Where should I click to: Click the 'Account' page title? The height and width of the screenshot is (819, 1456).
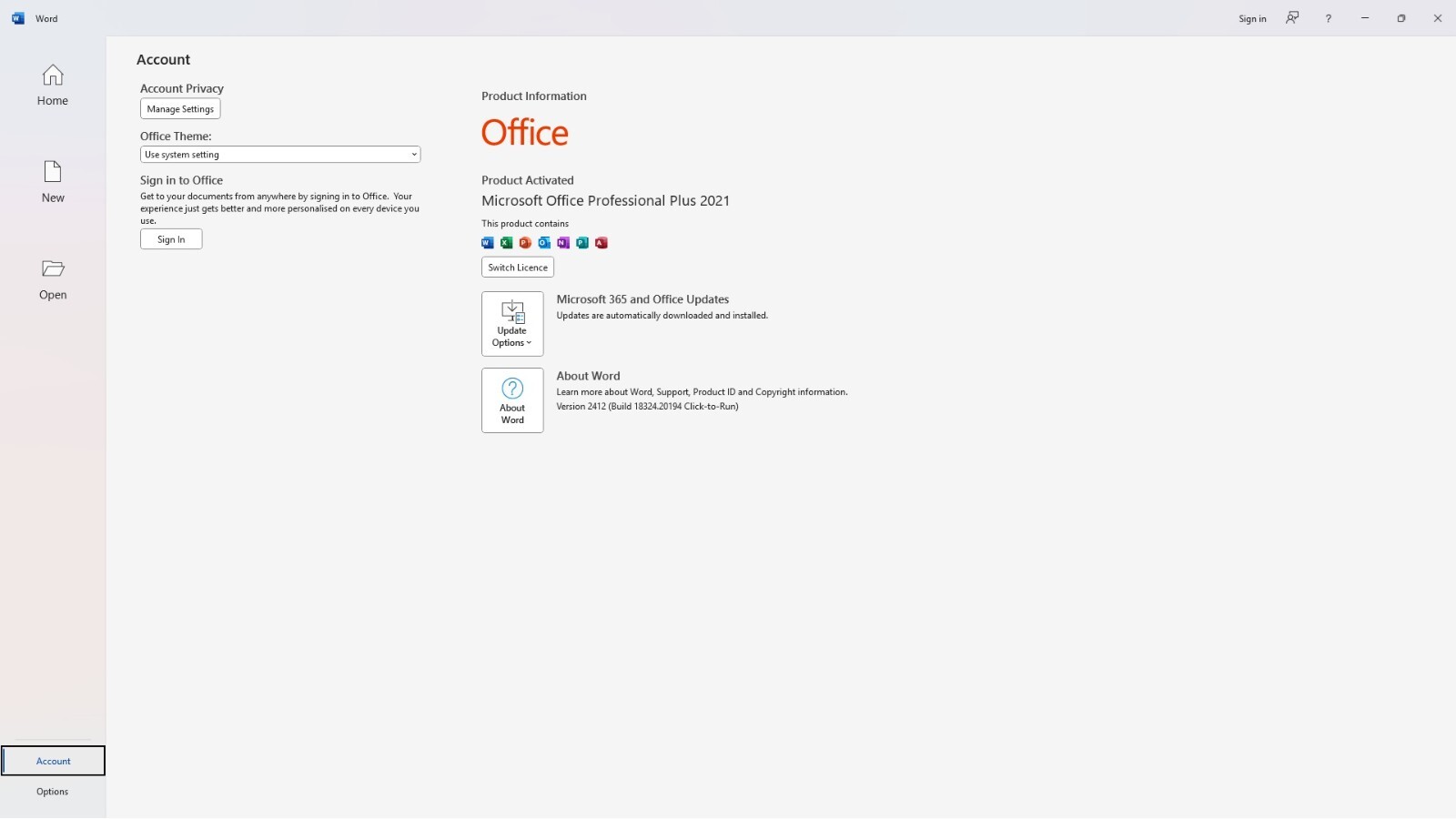click(x=163, y=59)
